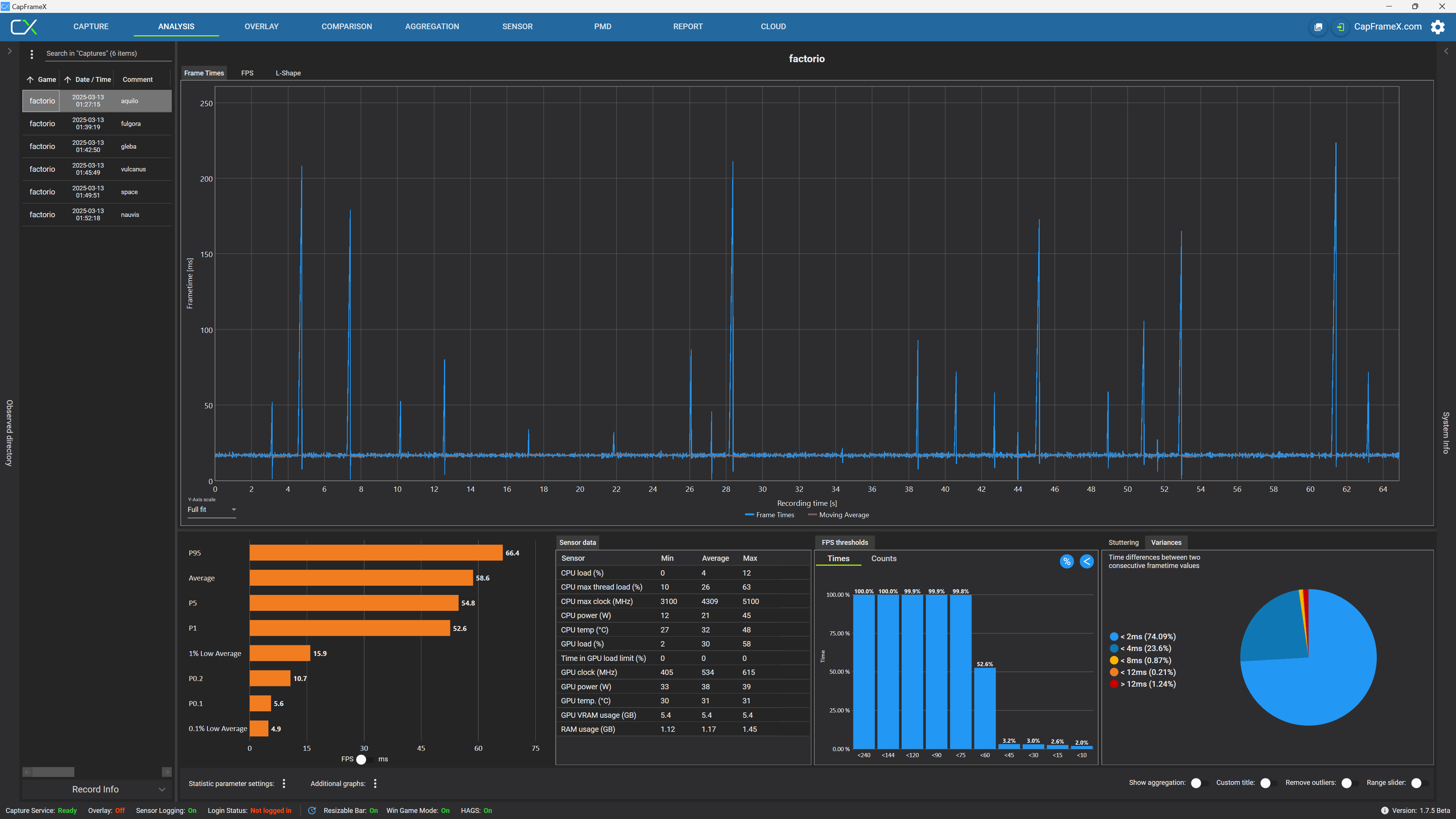Open the captures list three-dot menu
This screenshot has width=1456, height=819.
coord(31,54)
